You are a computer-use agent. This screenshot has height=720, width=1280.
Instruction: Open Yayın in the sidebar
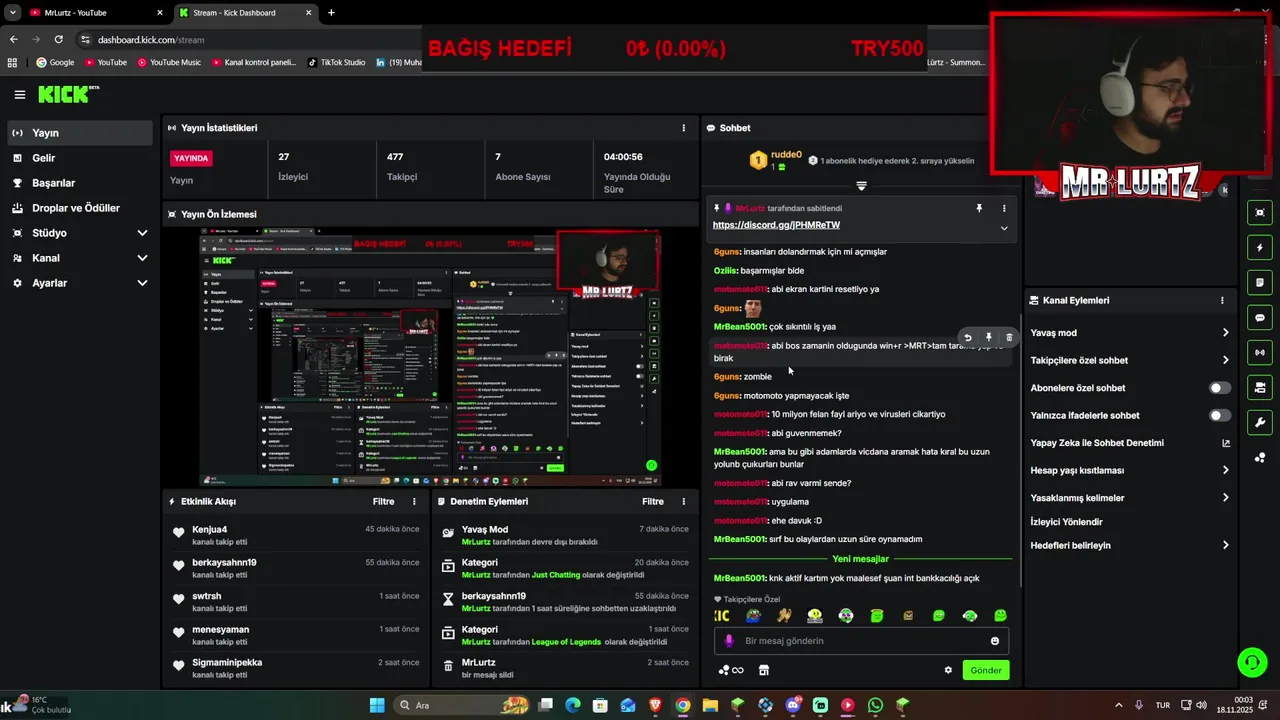(x=80, y=133)
